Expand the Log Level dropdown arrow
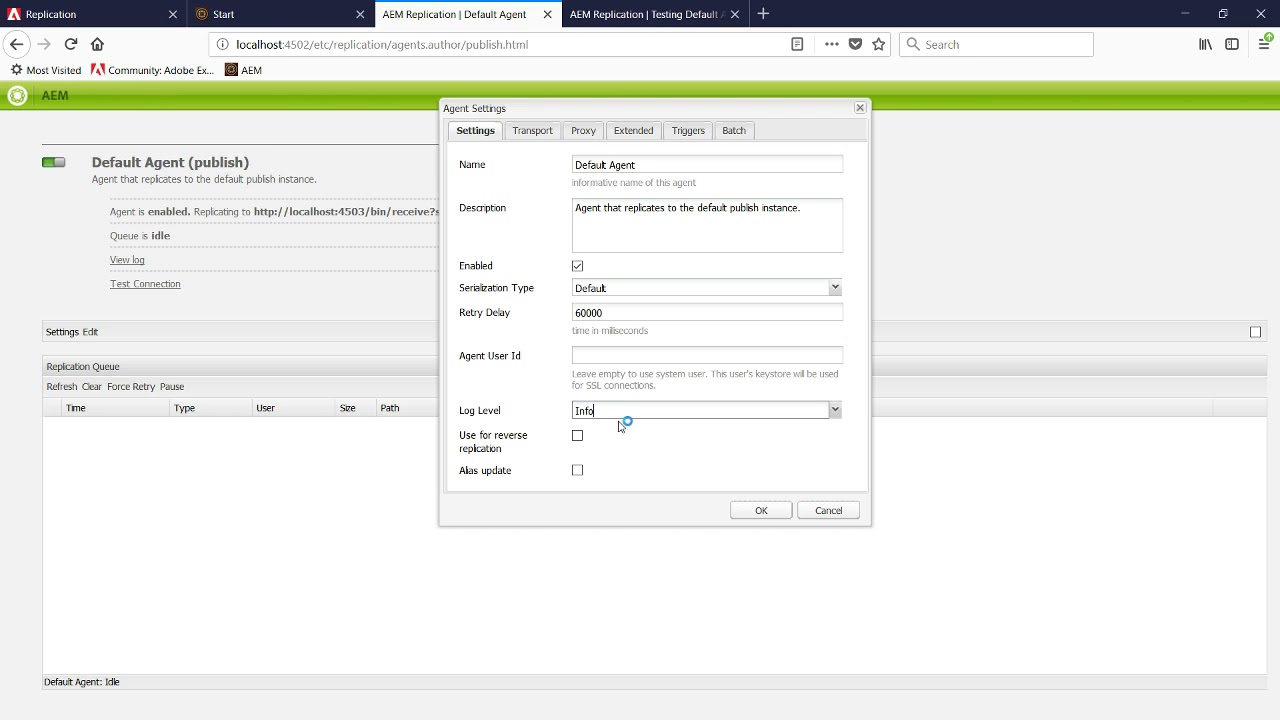The image size is (1280, 720). [835, 410]
